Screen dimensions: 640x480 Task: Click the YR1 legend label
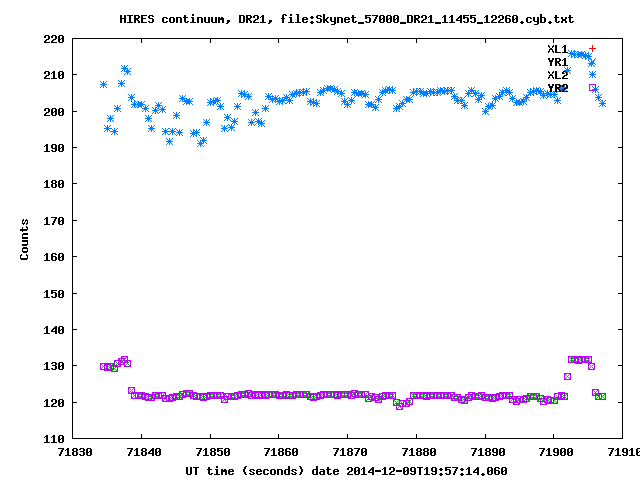[558, 62]
